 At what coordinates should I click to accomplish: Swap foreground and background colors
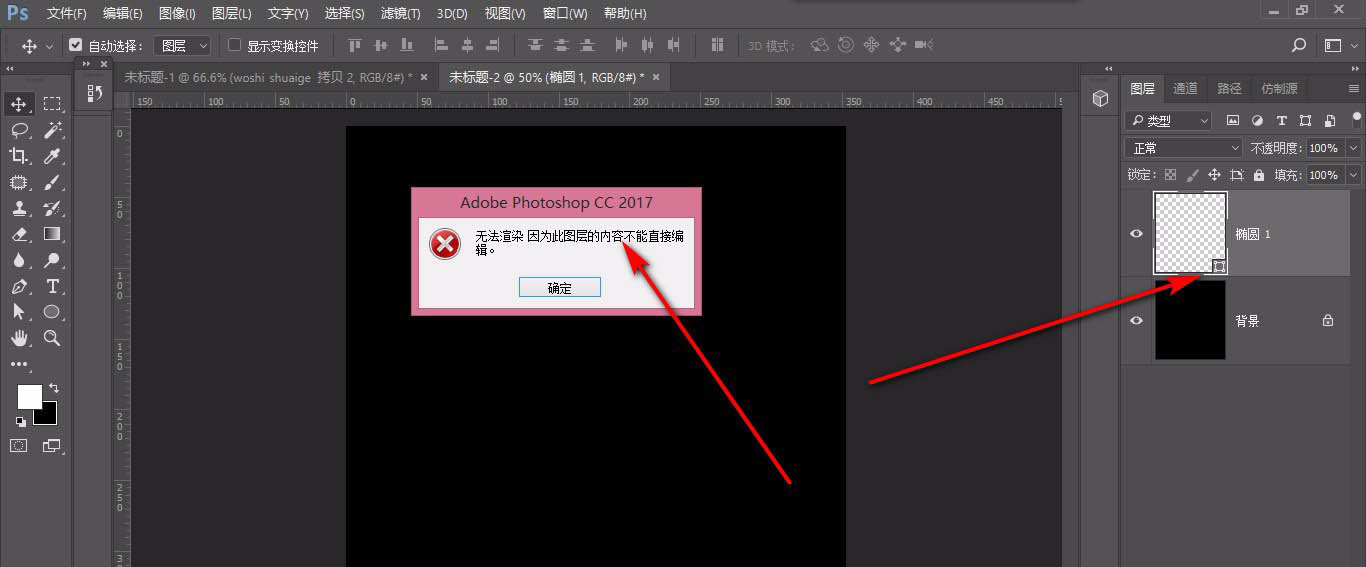[x=54, y=388]
